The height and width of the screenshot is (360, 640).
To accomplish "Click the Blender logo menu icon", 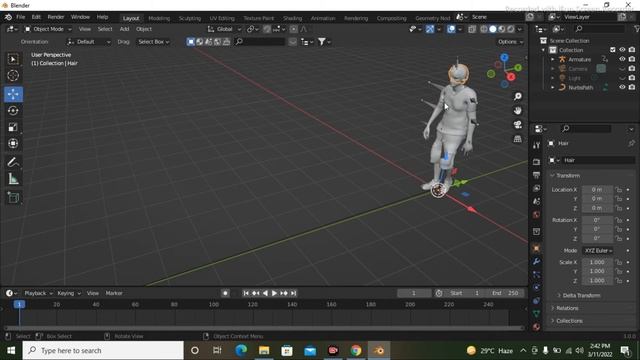I will (8, 17).
